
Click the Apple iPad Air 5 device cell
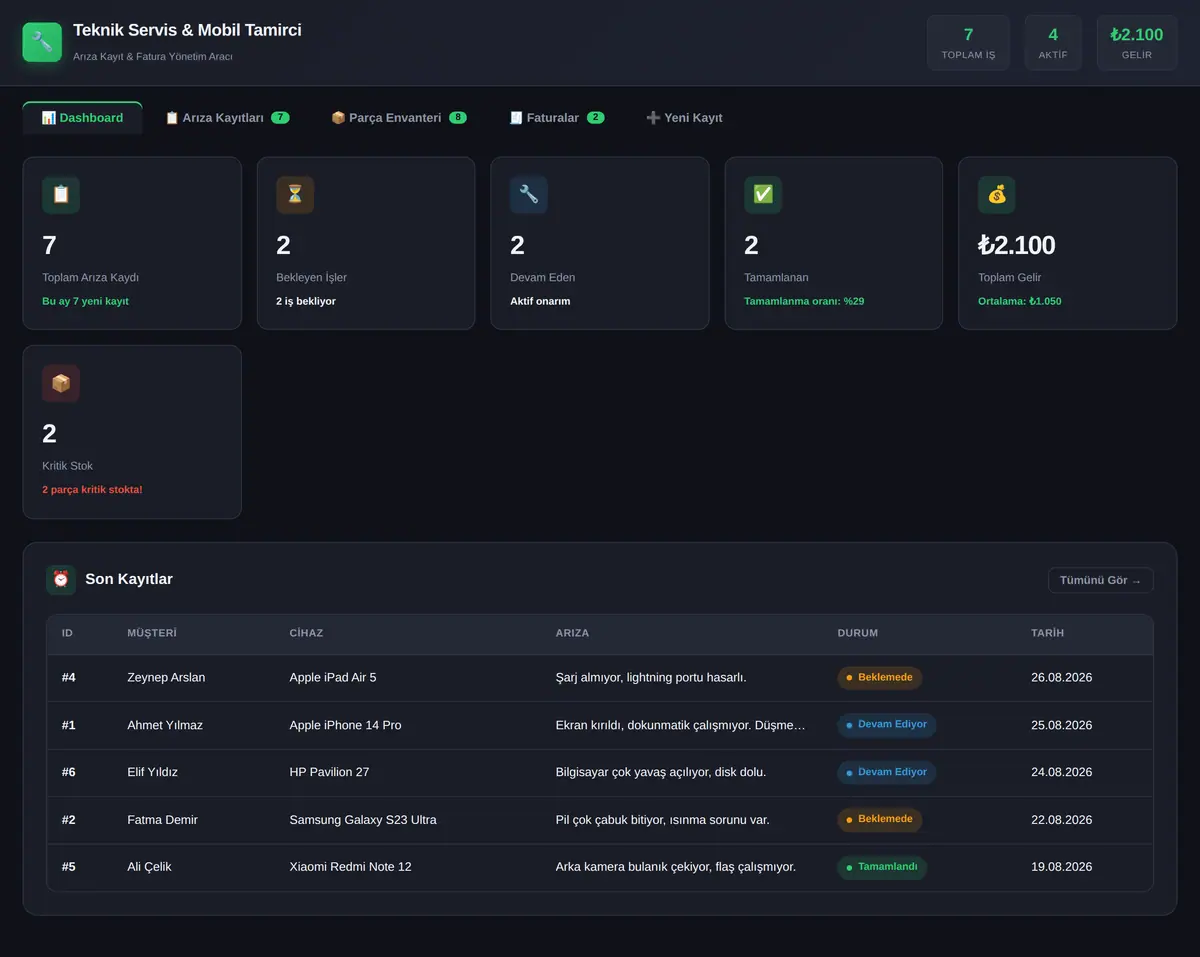[333, 678]
